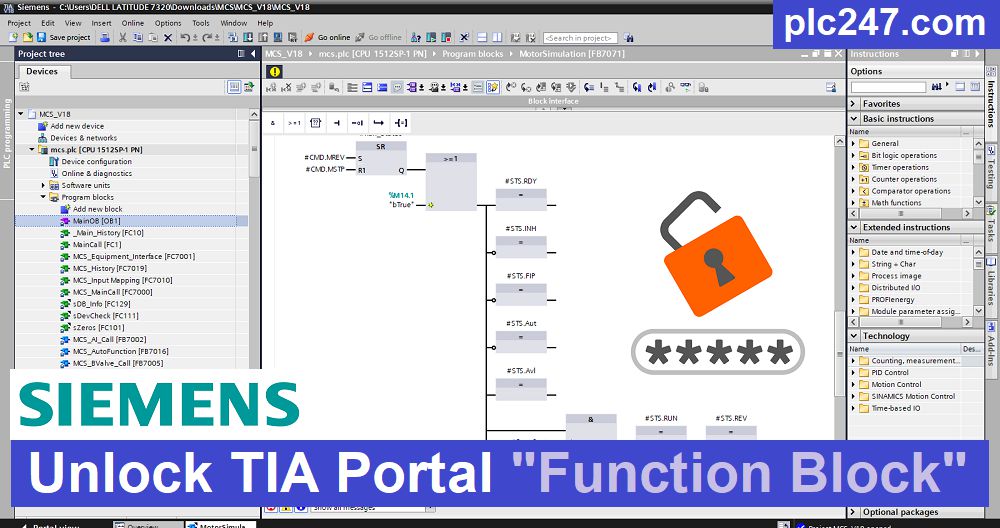Click the Save project button
The height and width of the screenshot is (528, 1000).
[x=64, y=38]
